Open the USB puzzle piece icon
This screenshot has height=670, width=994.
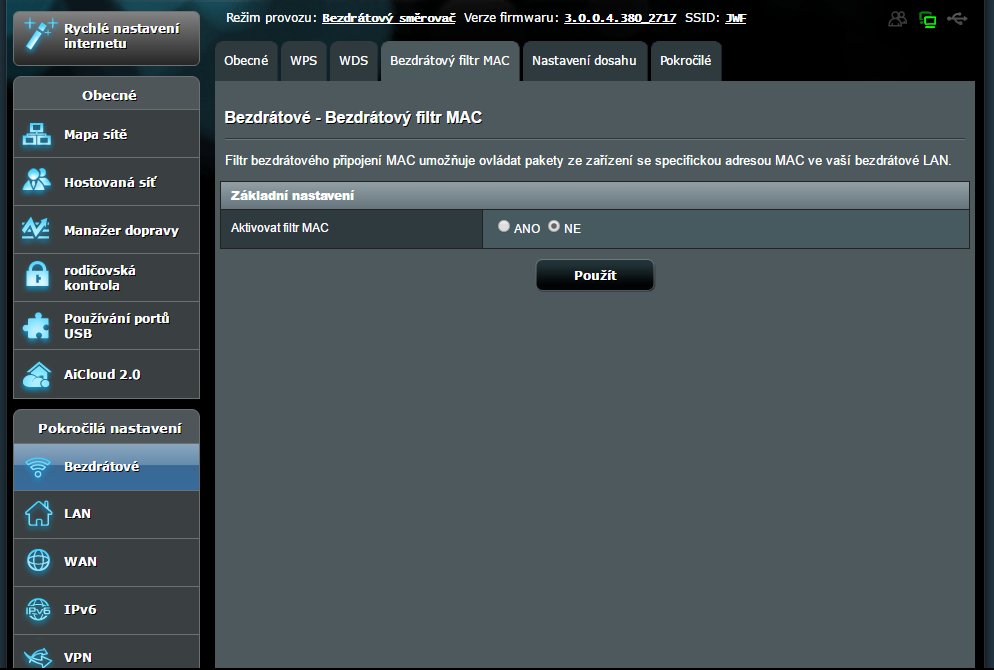37,326
